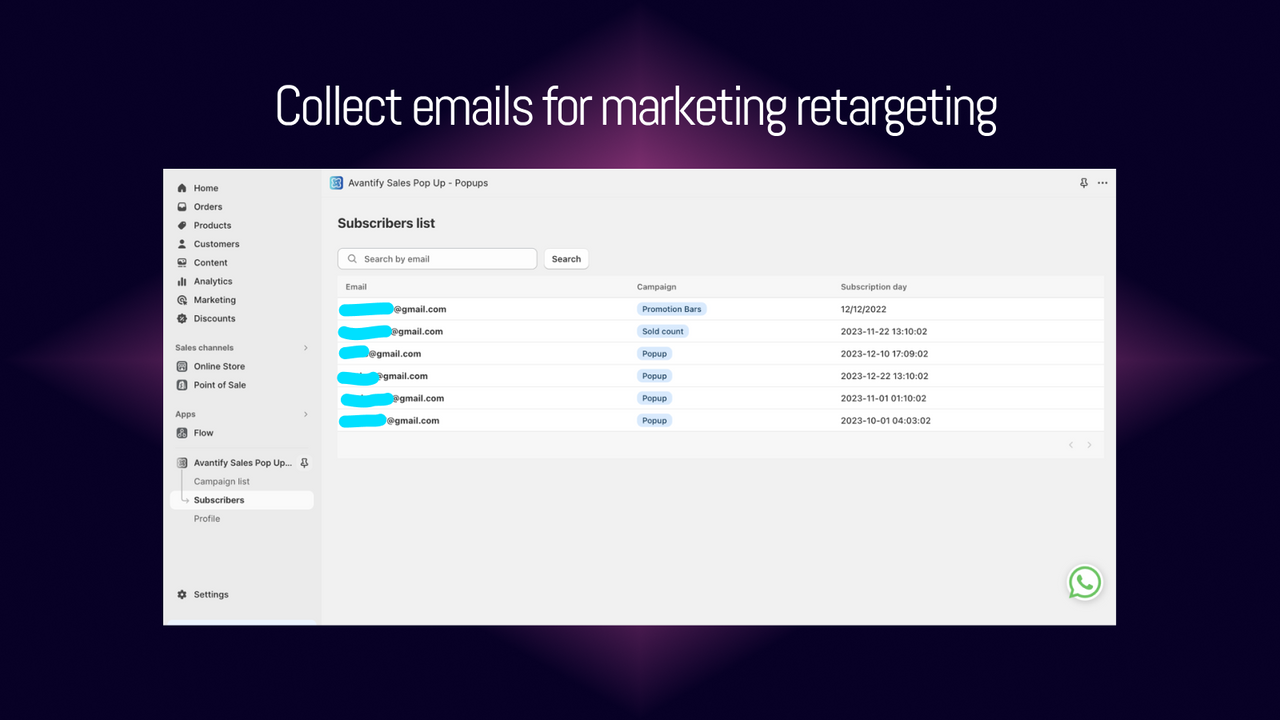Click the Marketing target icon
This screenshot has height=720, width=1280.
182,300
